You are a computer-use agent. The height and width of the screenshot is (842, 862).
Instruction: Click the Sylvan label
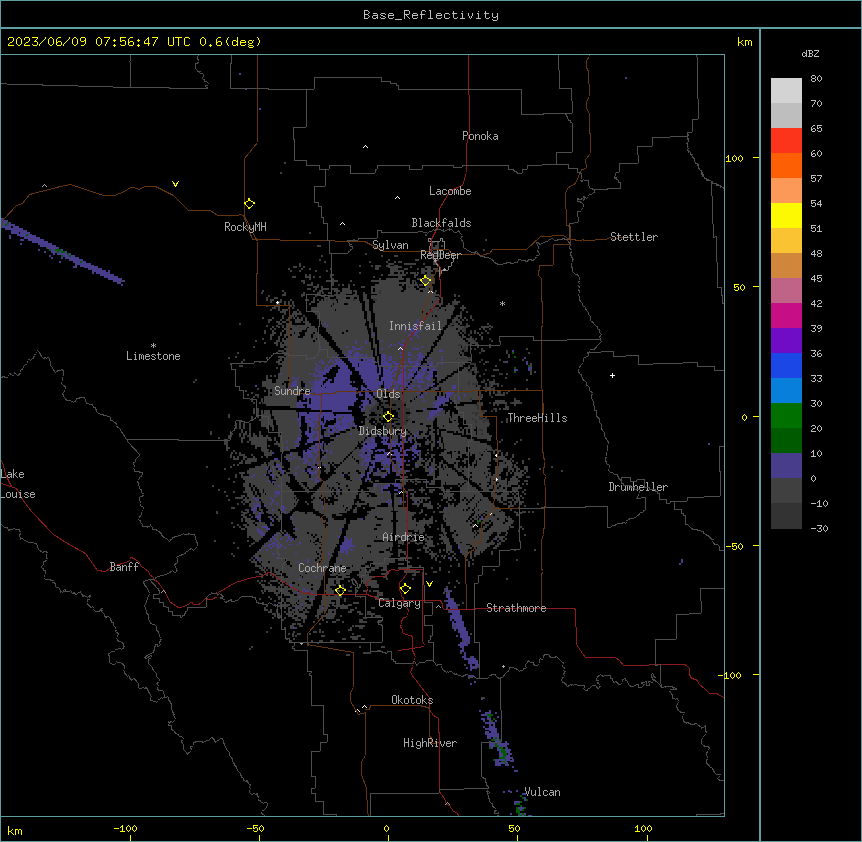(x=390, y=245)
